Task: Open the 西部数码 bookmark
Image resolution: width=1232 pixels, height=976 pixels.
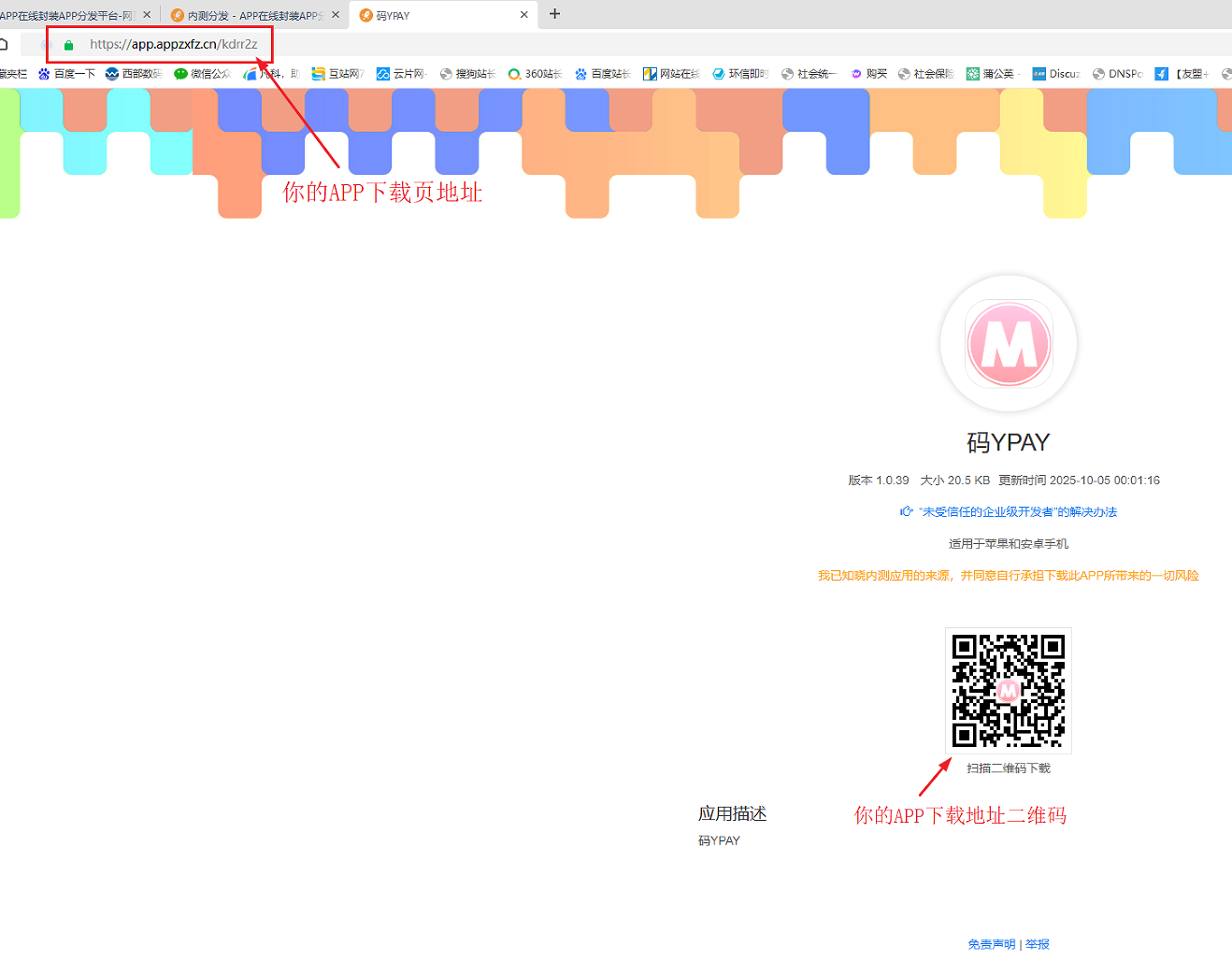Action: [x=134, y=74]
